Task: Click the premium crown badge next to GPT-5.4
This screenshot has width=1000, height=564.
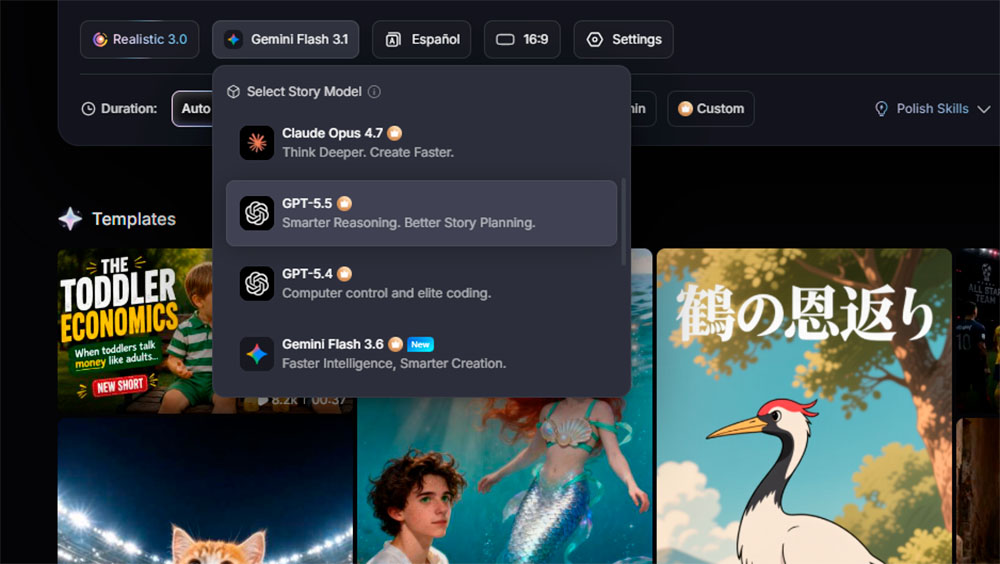Action: 344,274
